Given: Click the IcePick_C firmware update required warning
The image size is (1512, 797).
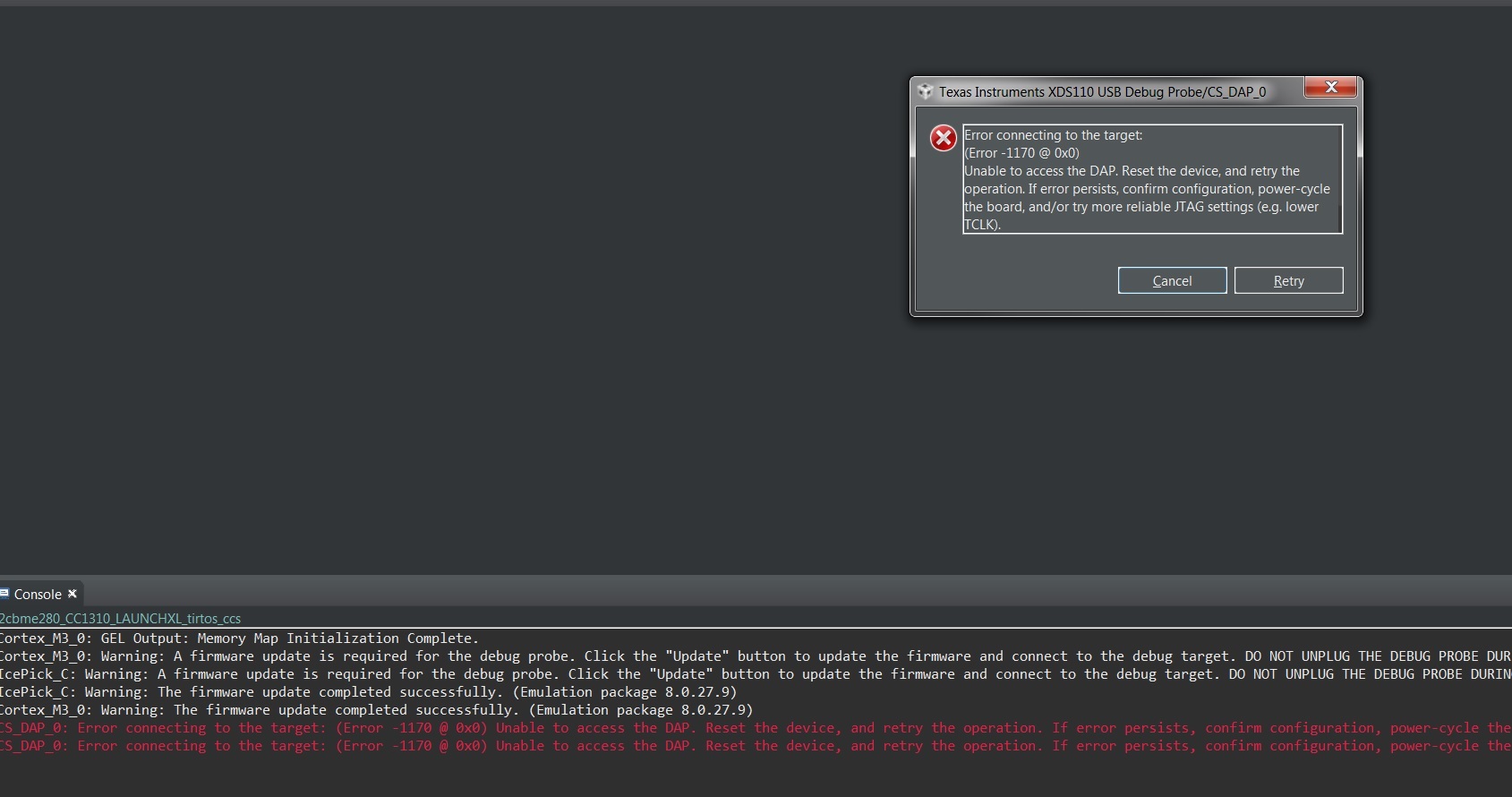Looking at the screenshot, I should point(756,674).
